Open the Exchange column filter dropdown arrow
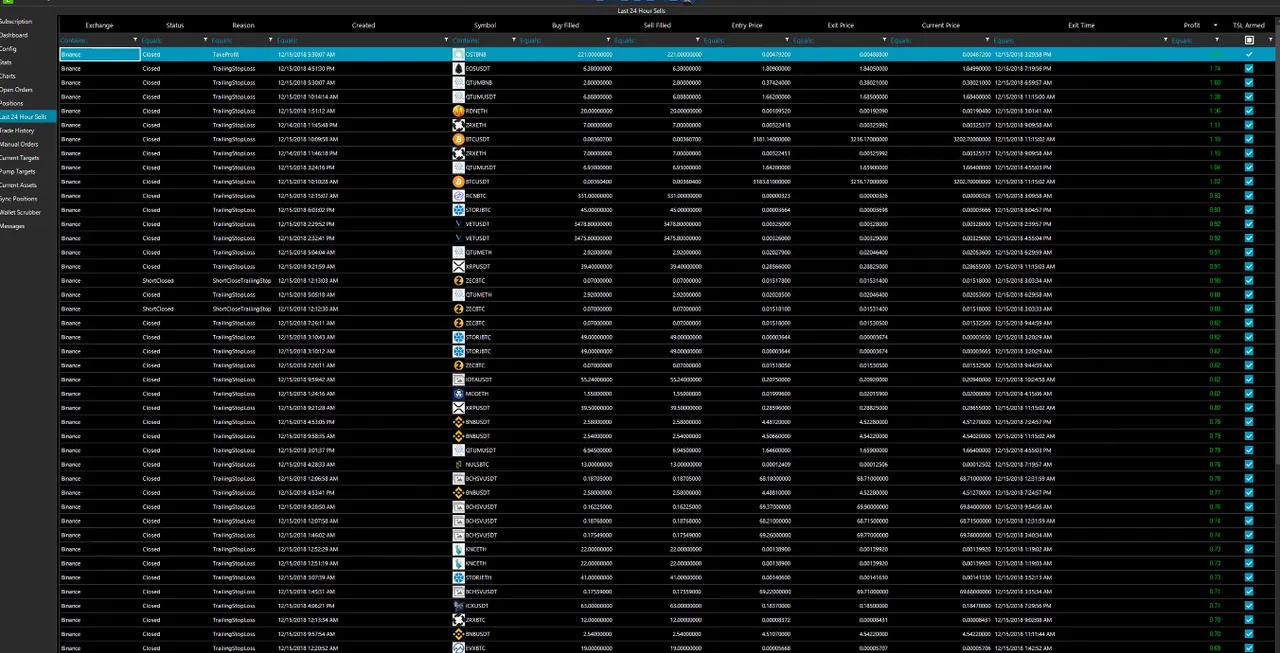Image resolution: width=1280 pixels, height=653 pixels. pos(134,40)
